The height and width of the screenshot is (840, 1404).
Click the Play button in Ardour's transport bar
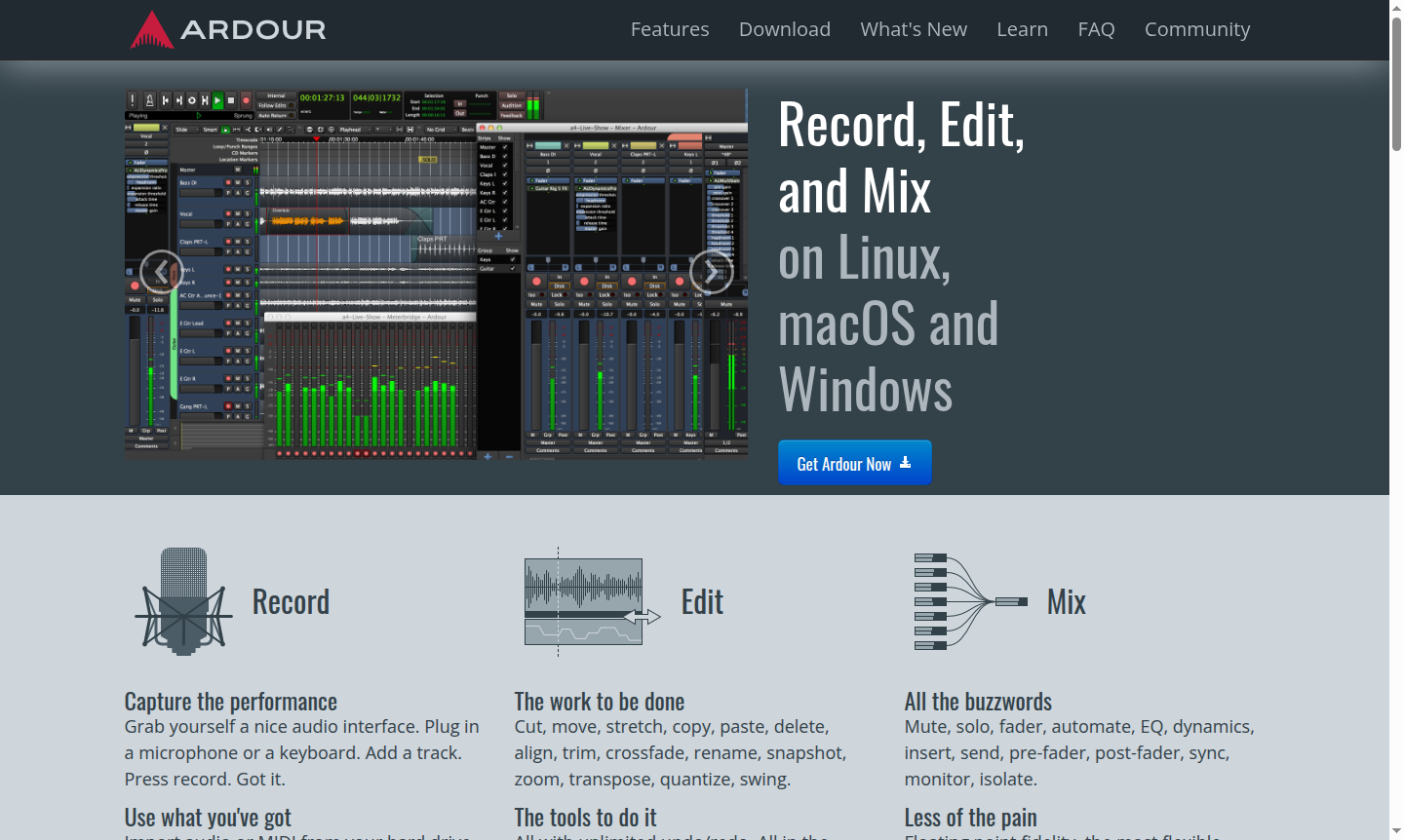(216, 99)
